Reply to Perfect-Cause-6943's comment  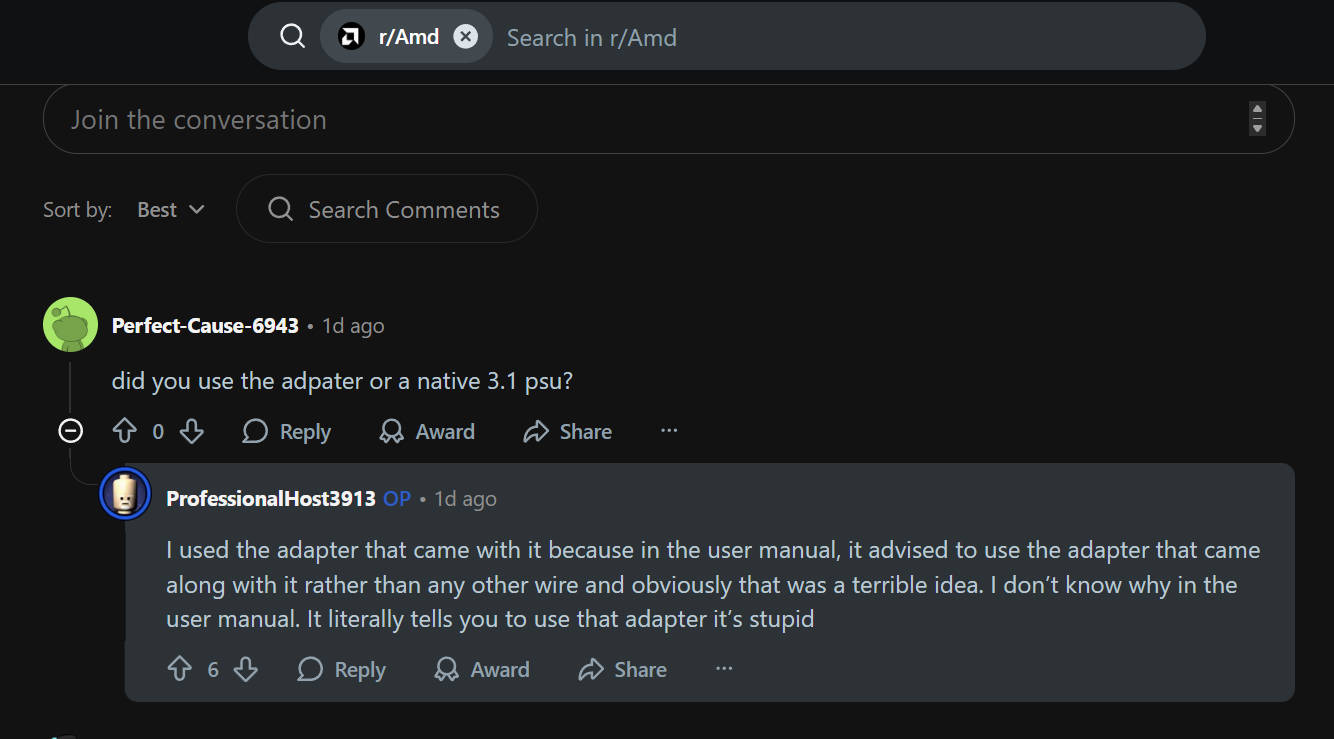(x=287, y=431)
